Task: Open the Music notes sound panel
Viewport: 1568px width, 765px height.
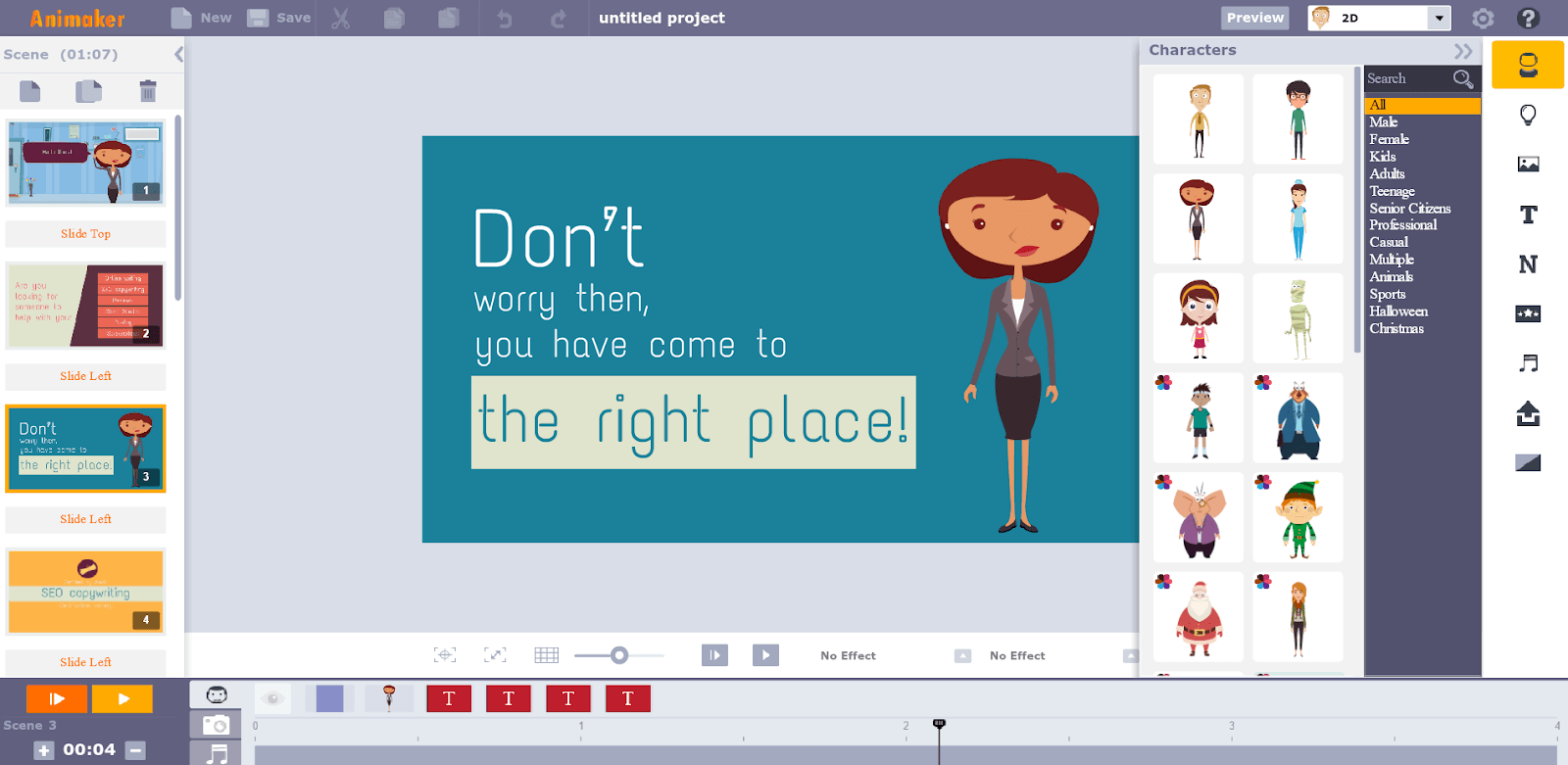Action: coord(1527,363)
